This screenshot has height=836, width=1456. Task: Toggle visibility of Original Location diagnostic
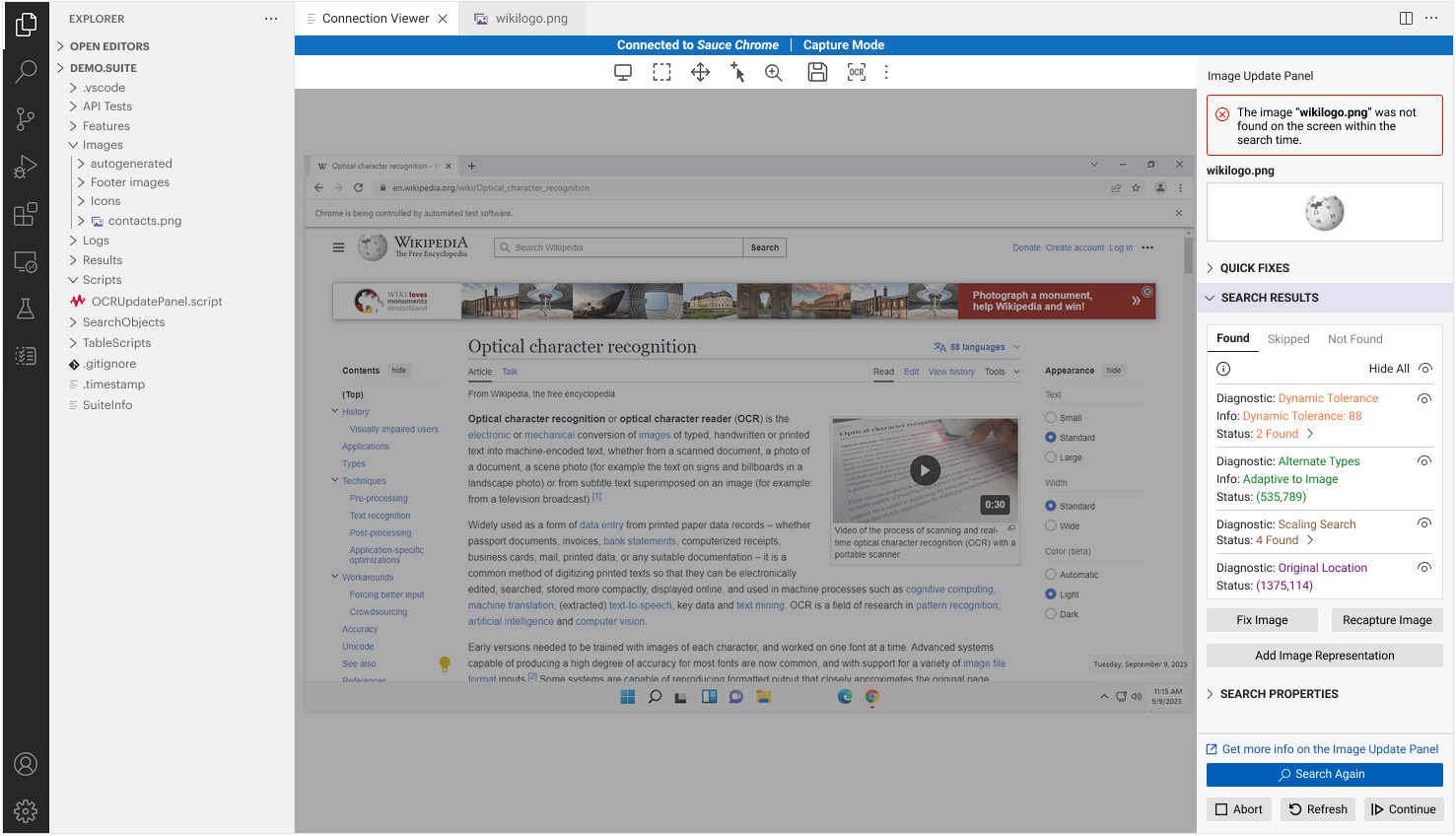pos(1424,568)
